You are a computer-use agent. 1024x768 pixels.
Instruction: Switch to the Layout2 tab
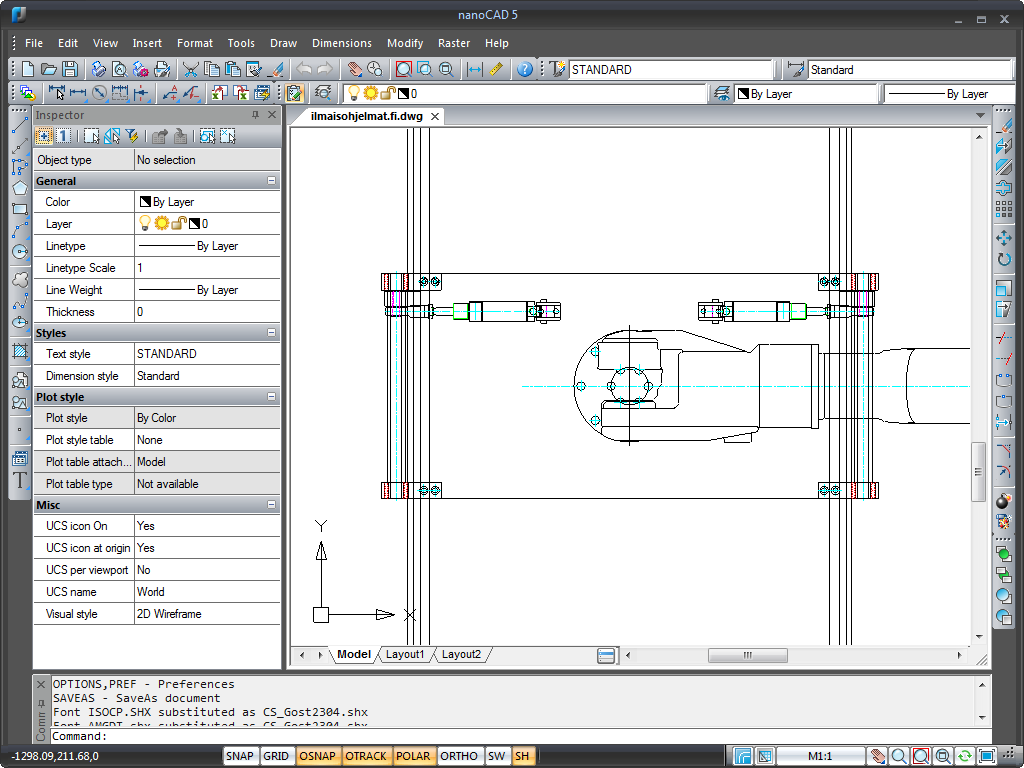click(x=461, y=654)
